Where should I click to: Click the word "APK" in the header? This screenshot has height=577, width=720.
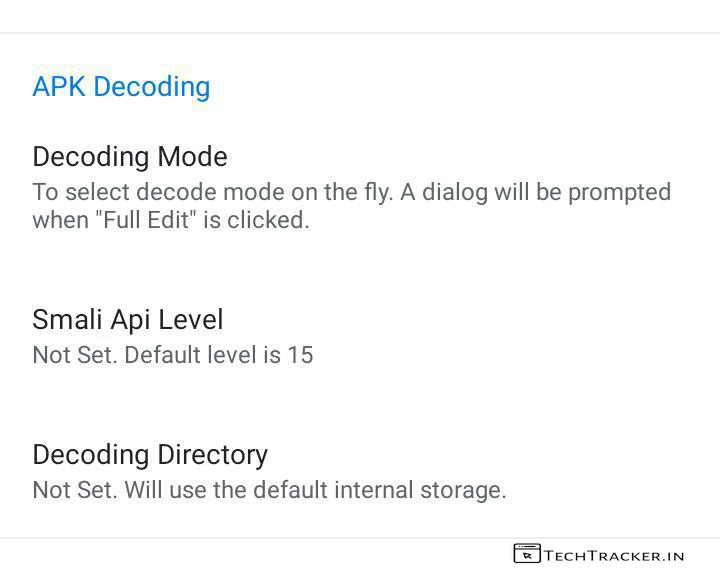point(59,87)
